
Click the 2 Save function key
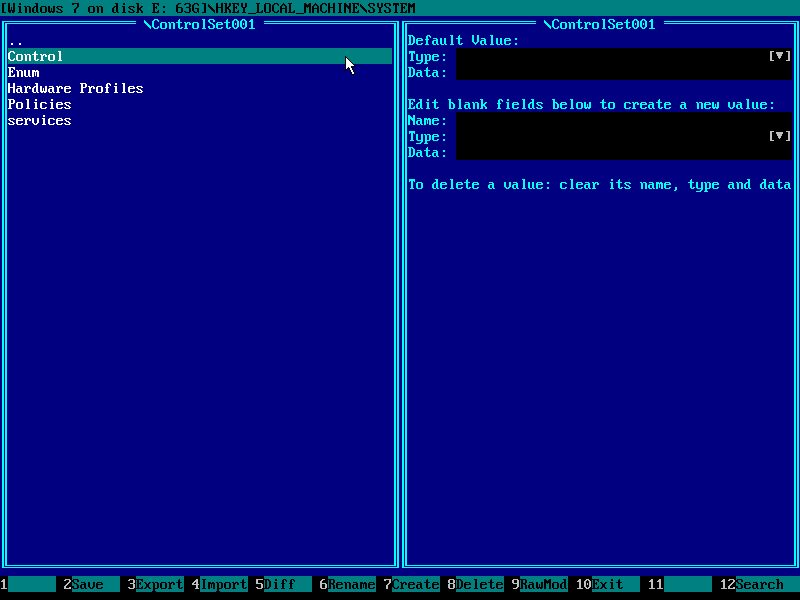91,584
